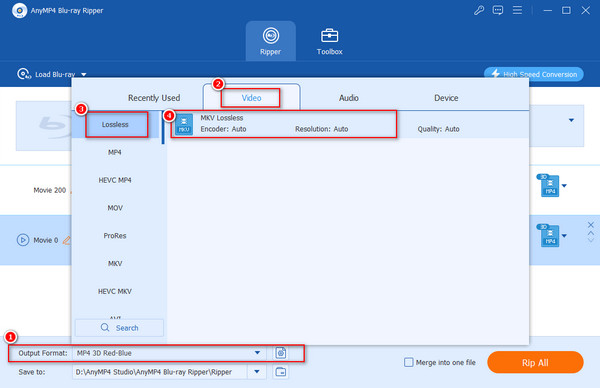Click the AnyMP4 app logo
Image resolution: width=600 pixels, height=388 pixels.
(x=19, y=10)
